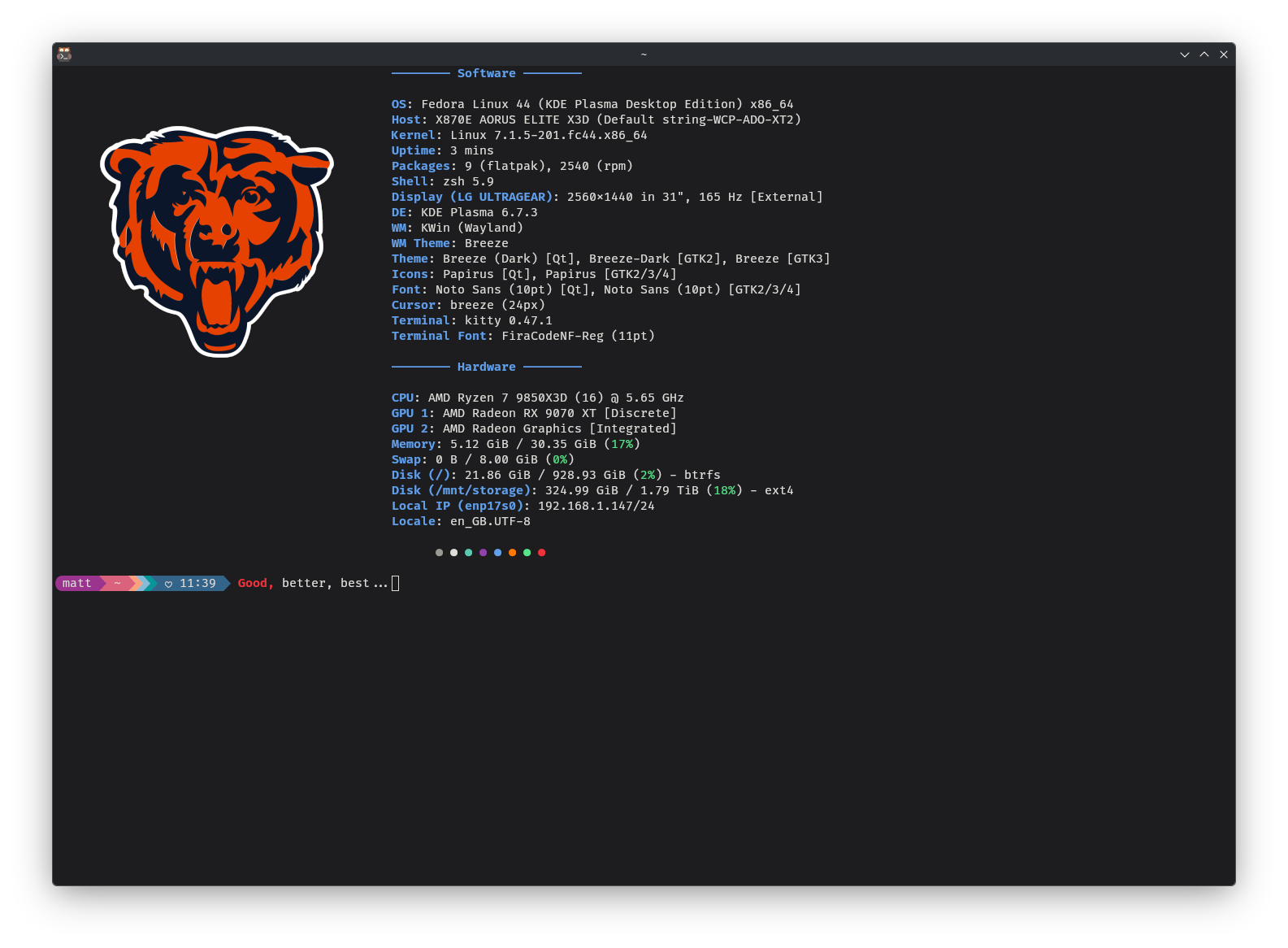Maximize the terminal window
This screenshot has width=1288, height=948.
(x=1204, y=54)
